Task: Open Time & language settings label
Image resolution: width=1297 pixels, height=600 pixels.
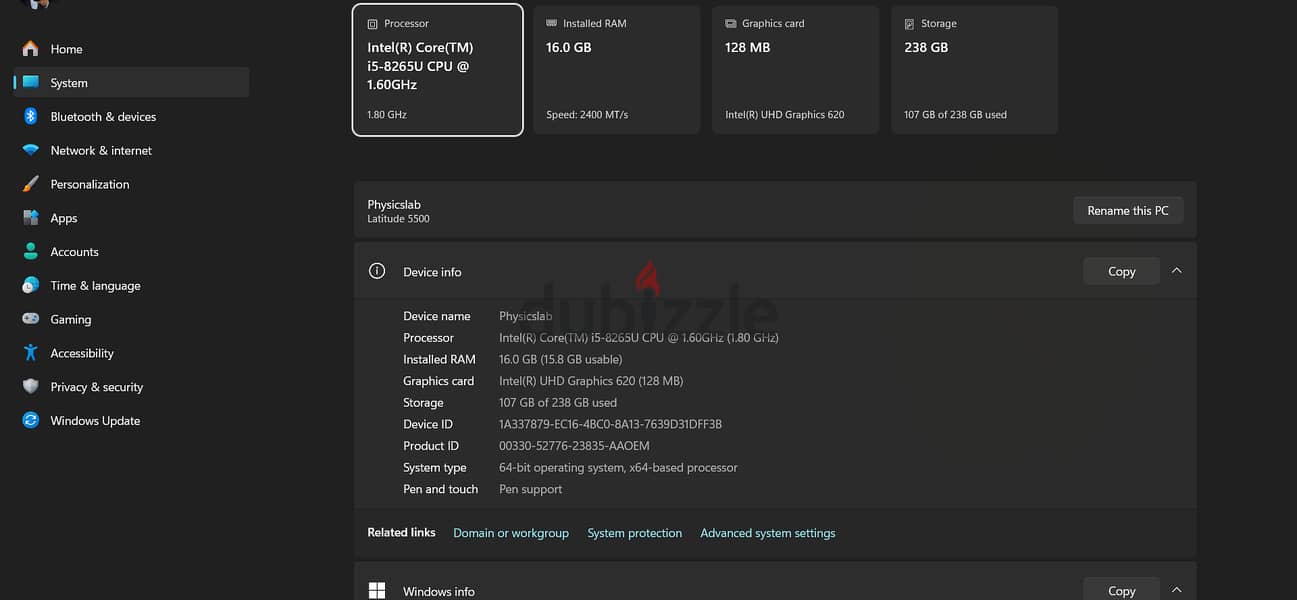Action: point(96,286)
